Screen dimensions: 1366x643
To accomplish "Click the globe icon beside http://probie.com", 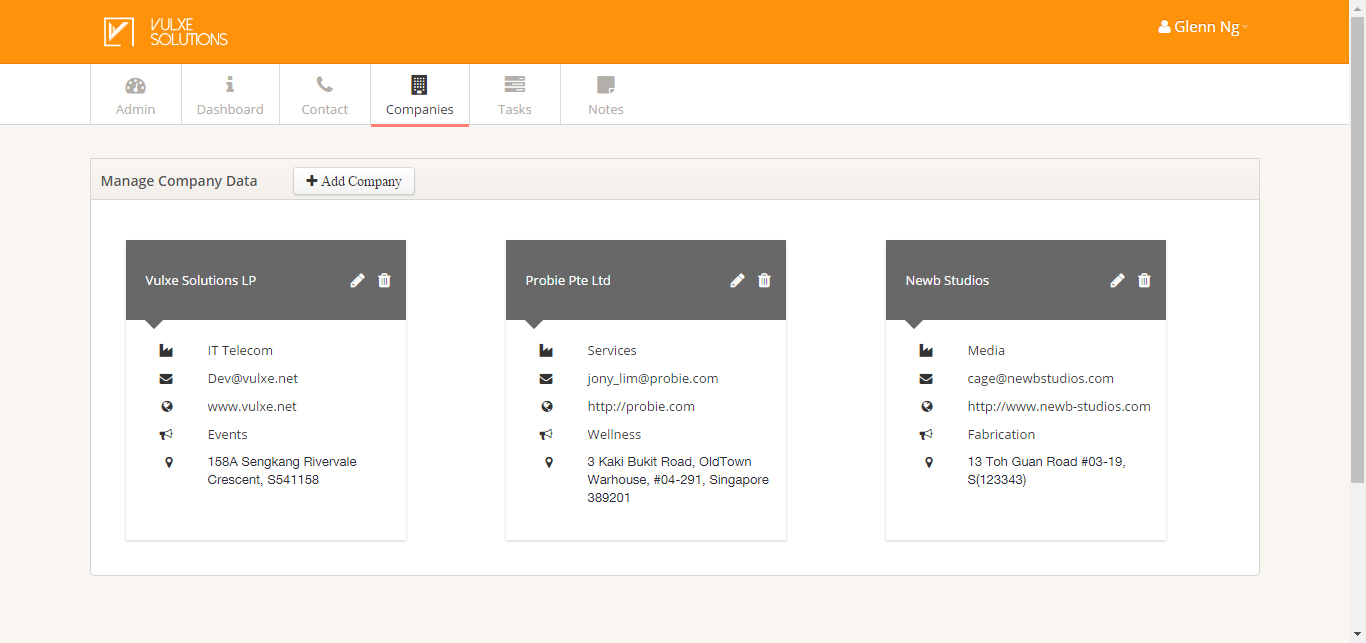I will (x=547, y=407).
